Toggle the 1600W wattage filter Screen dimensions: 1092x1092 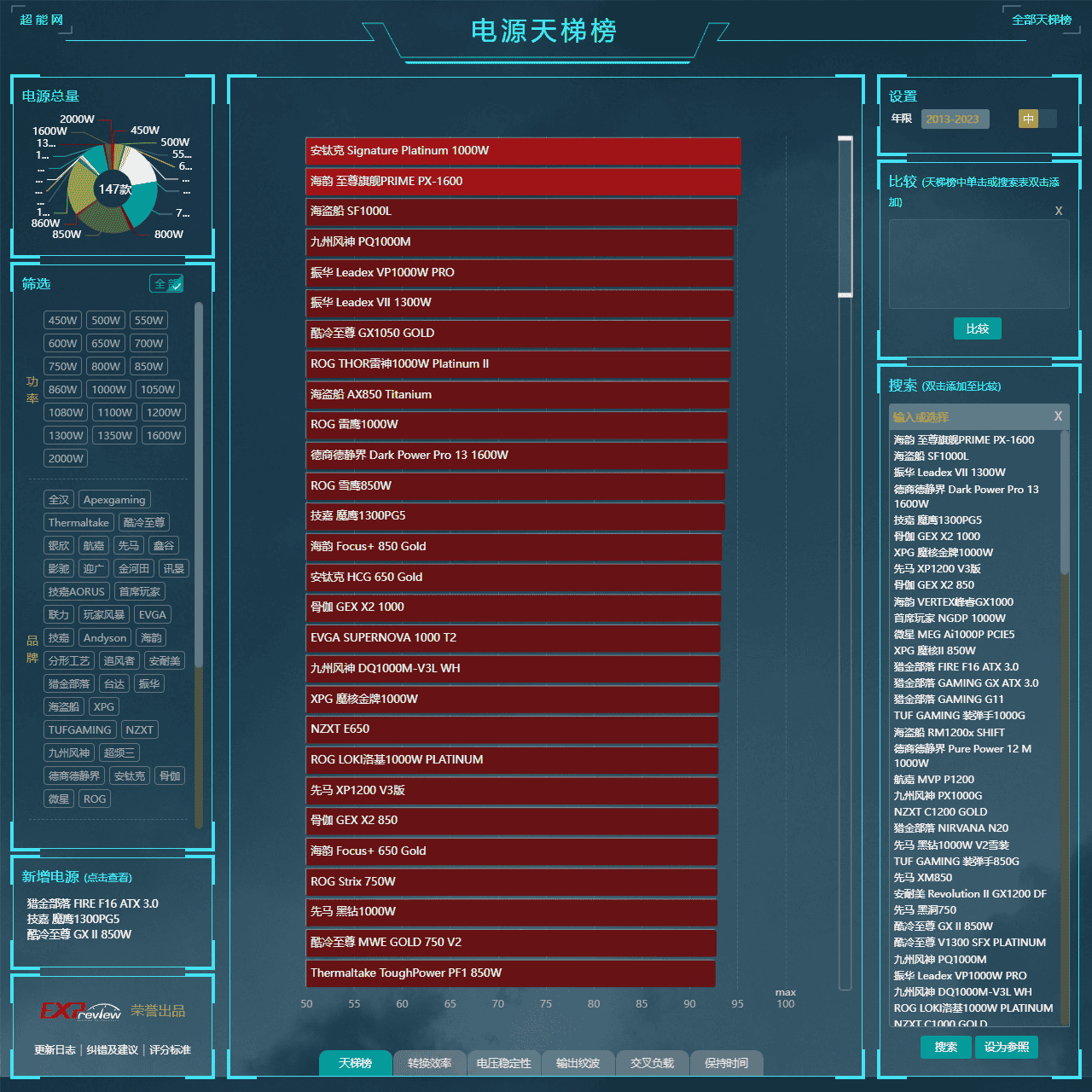pos(164,436)
